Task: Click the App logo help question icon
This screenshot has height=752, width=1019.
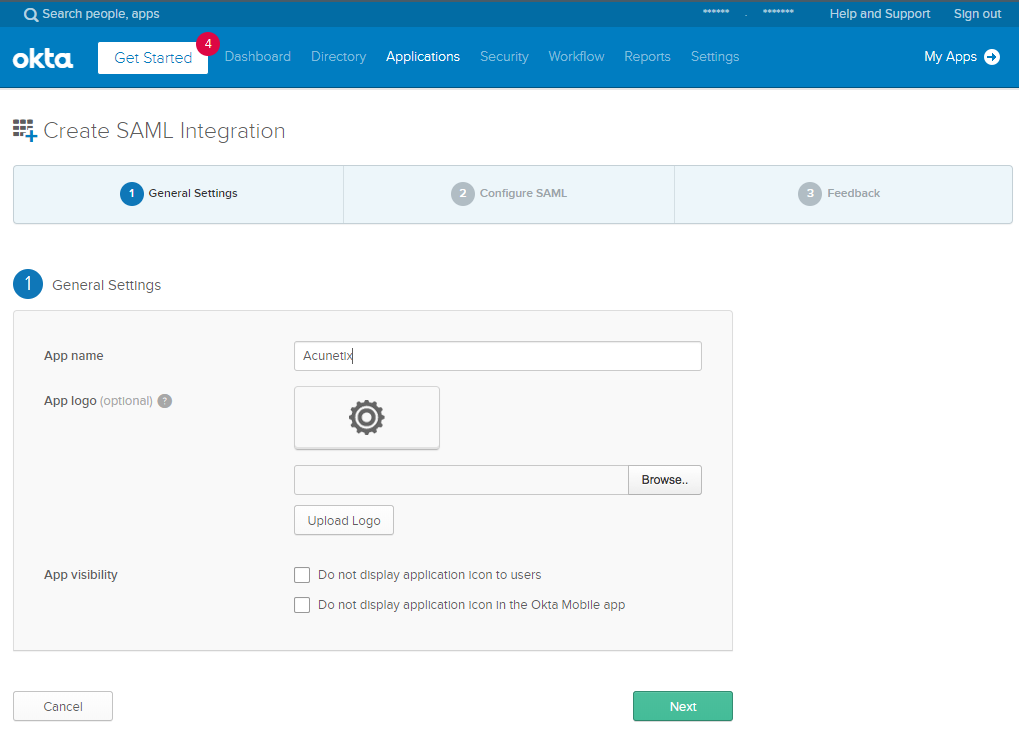Action: [x=165, y=401]
